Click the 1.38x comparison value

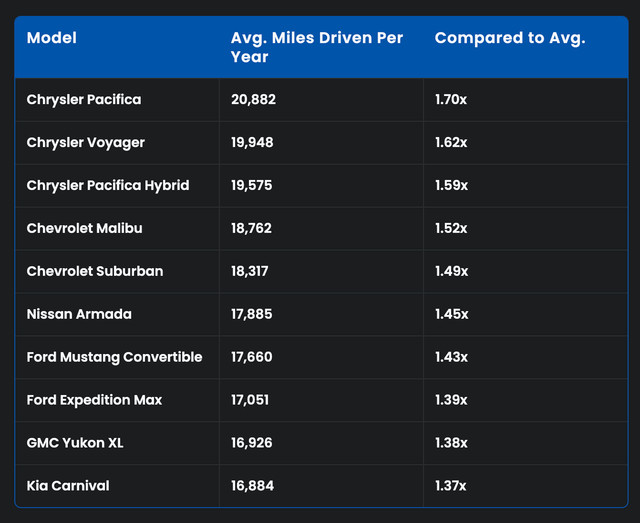pyautogui.click(x=451, y=443)
